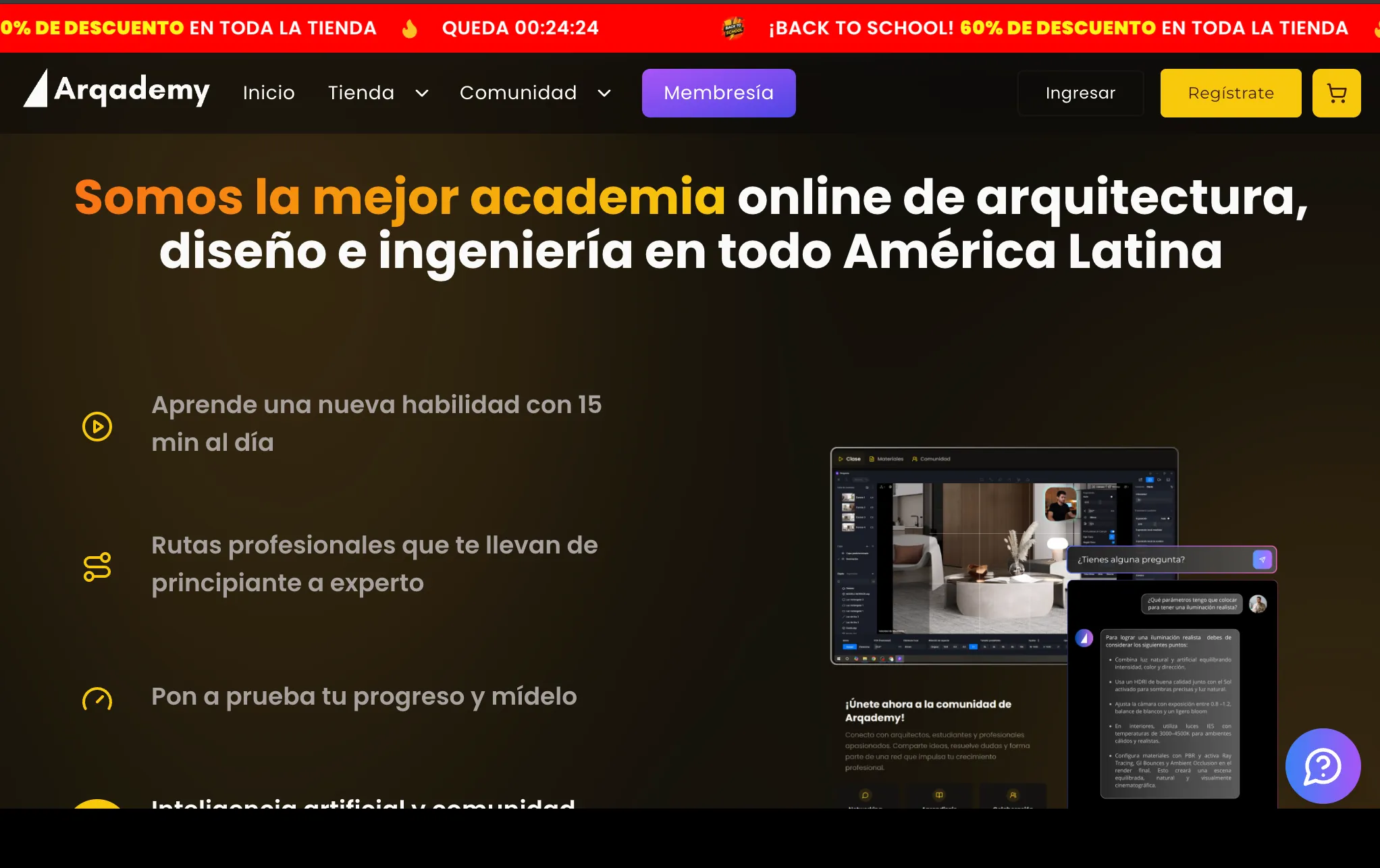The height and width of the screenshot is (868, 1380).
Task: Open the Tienda menu
Action: click(x=361, y=93)
